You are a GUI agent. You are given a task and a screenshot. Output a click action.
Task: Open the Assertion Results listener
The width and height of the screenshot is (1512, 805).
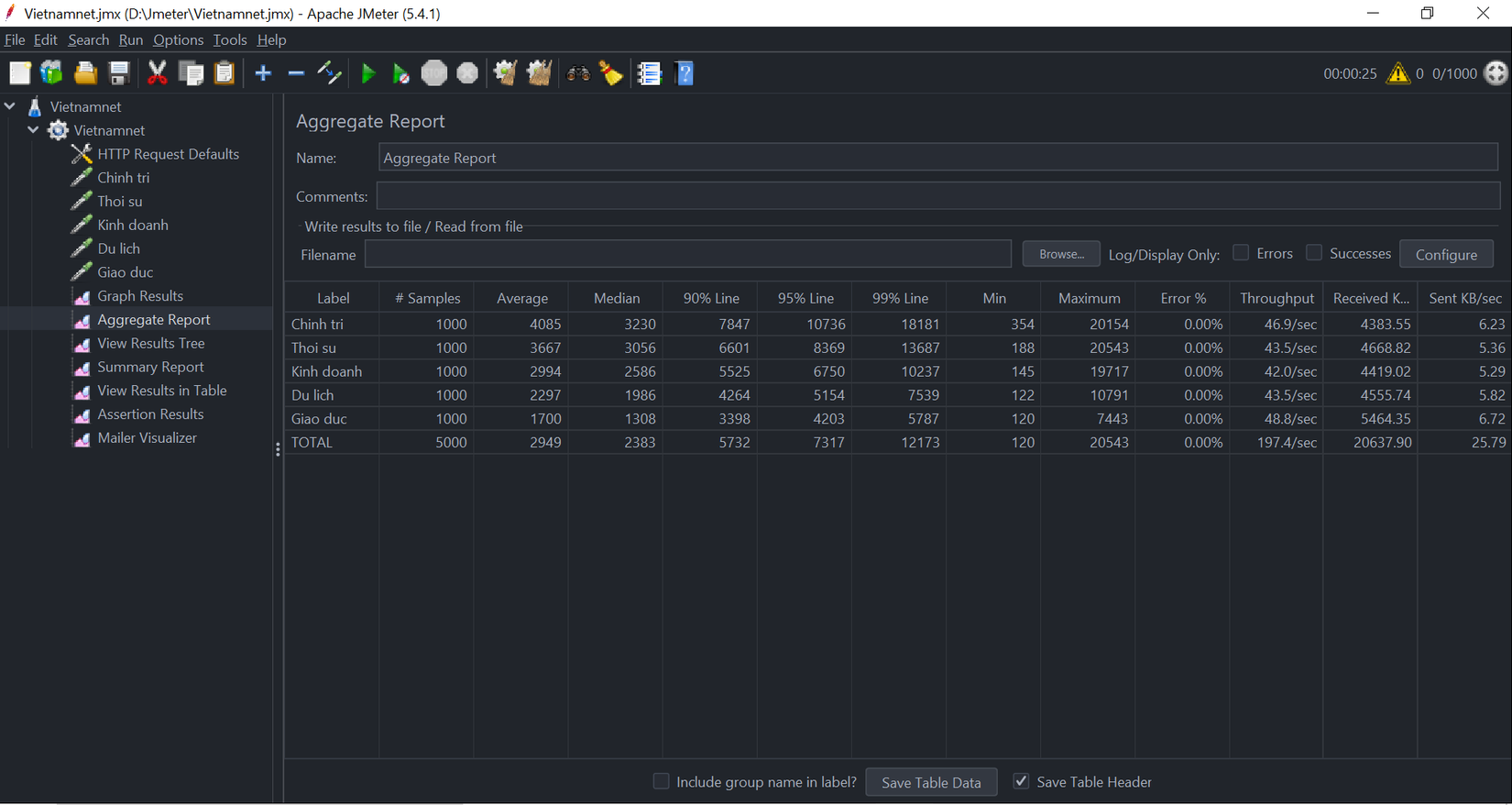point(150,414)
